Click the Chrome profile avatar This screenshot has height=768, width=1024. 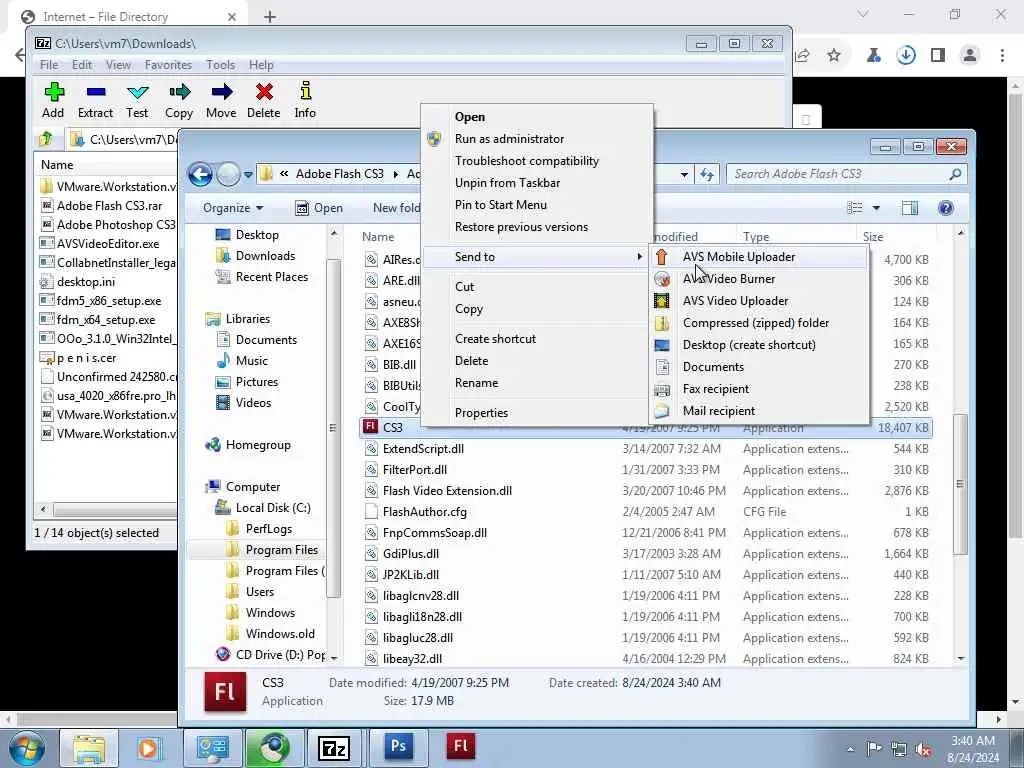pos(970,56)
